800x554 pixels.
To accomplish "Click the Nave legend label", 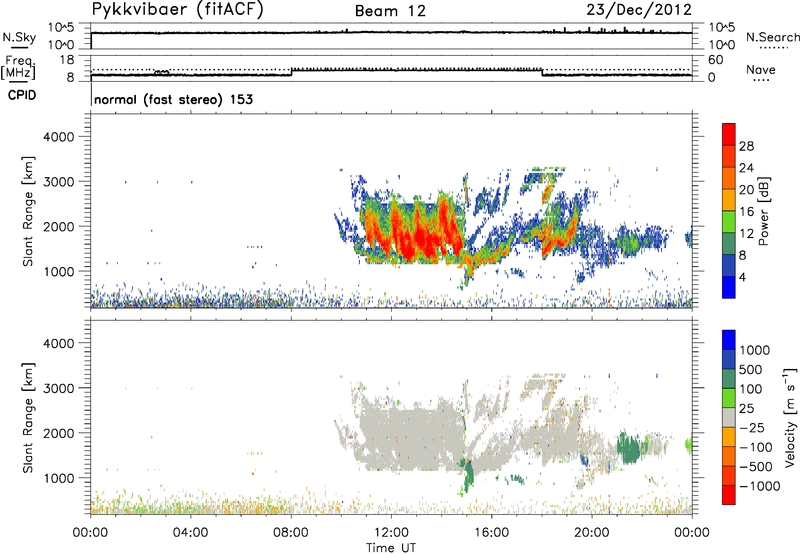I will (x=760, y=69).
